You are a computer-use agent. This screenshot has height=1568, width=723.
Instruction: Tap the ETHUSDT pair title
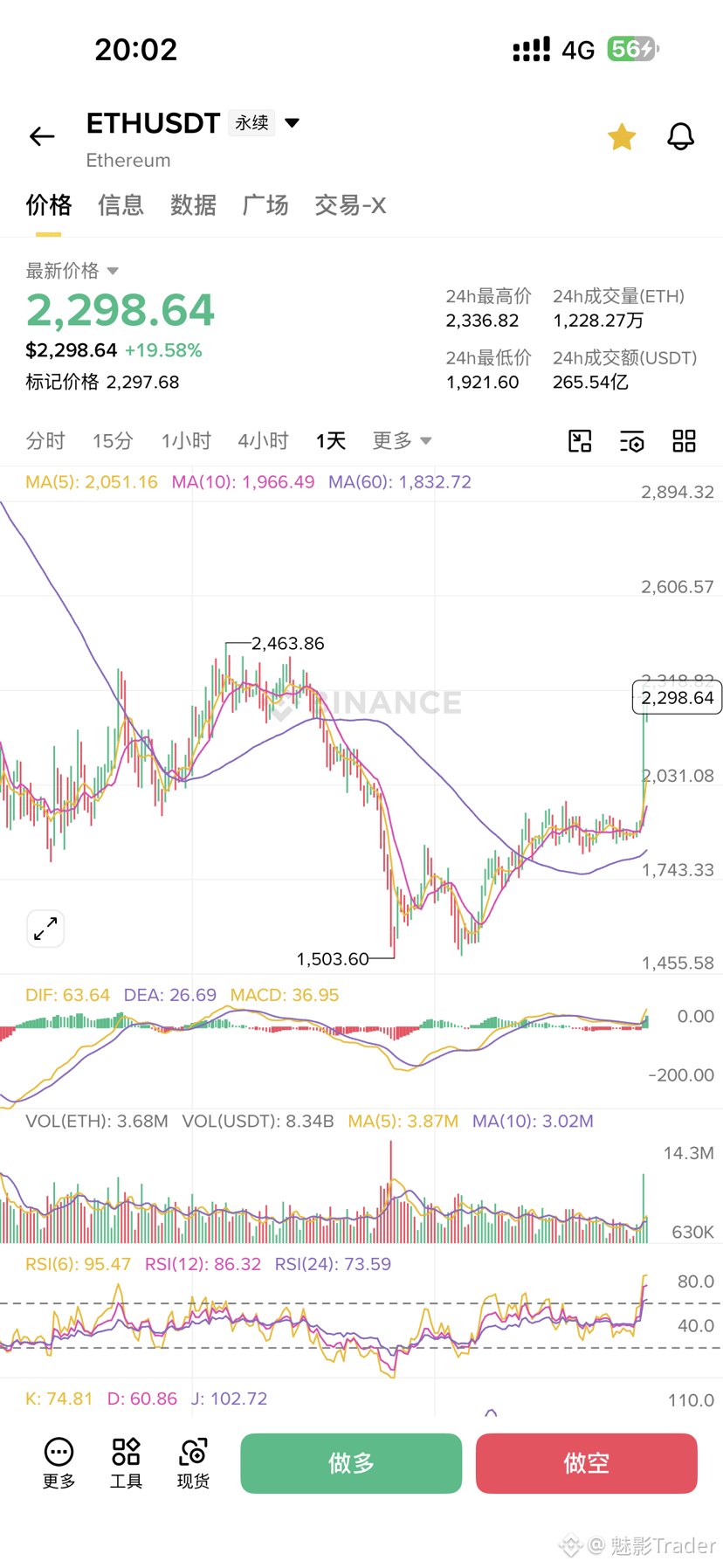click(x=153, y=123)
